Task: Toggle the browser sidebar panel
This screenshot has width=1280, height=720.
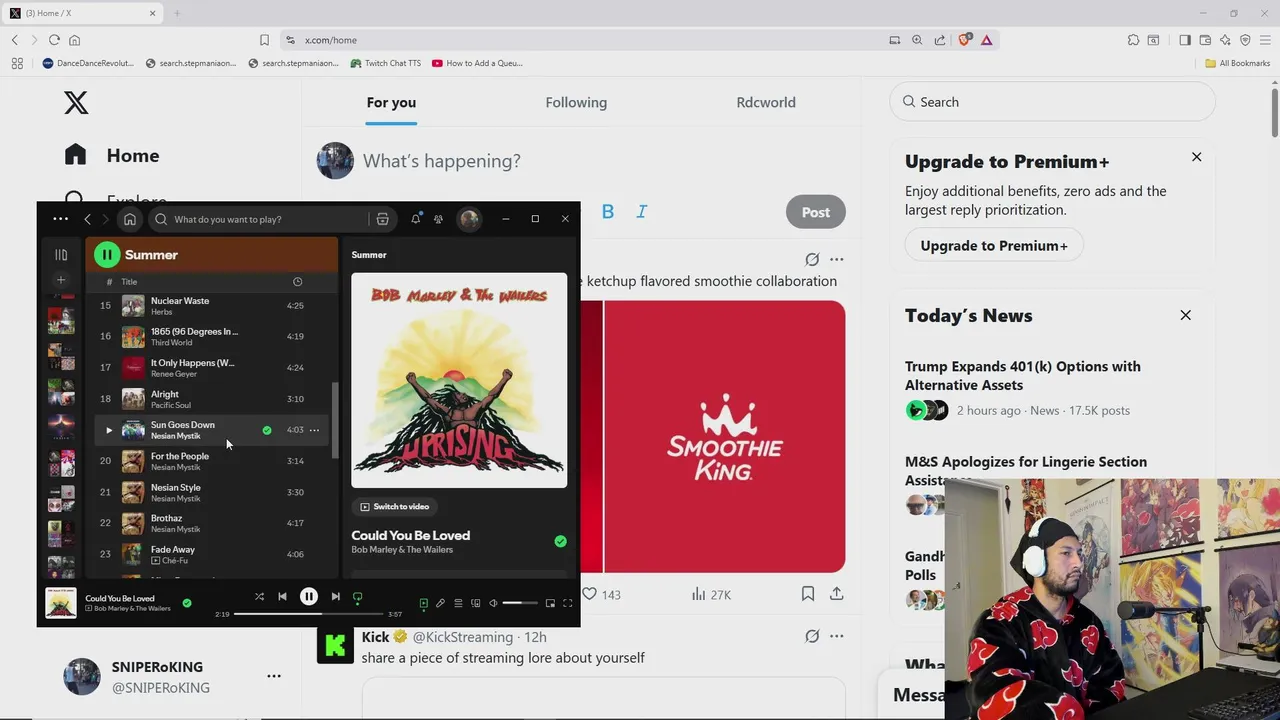Action: (x=1185, y=40)
